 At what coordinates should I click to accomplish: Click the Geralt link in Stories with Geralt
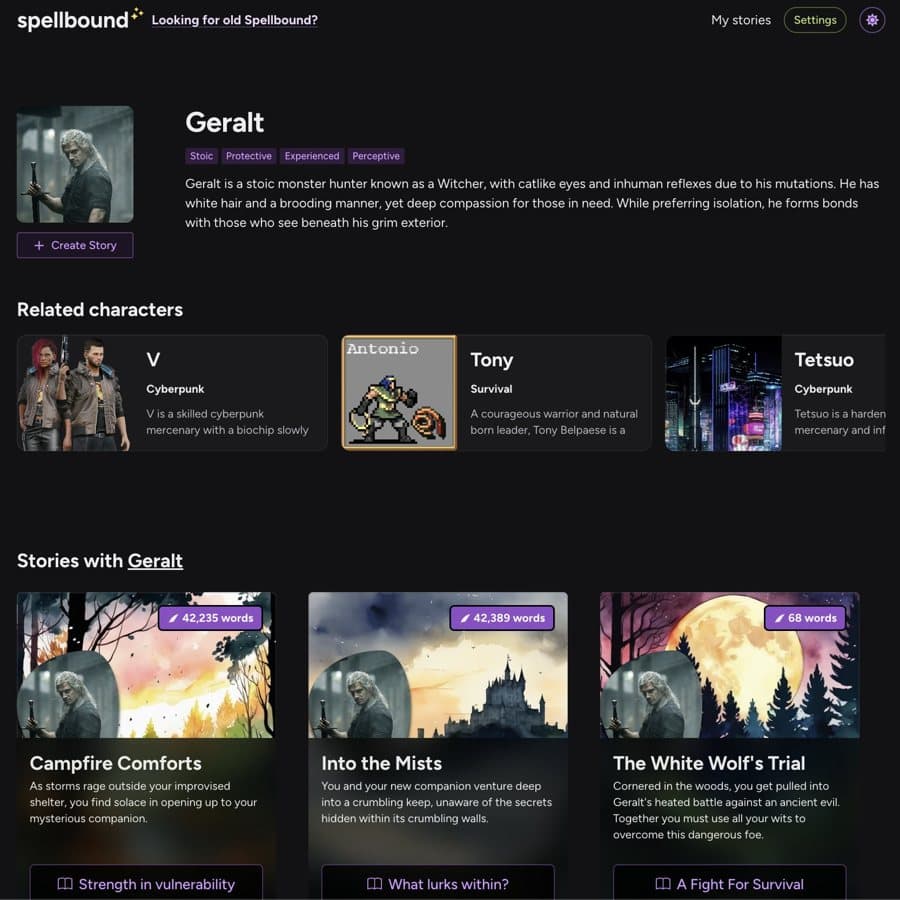(155, 560)
